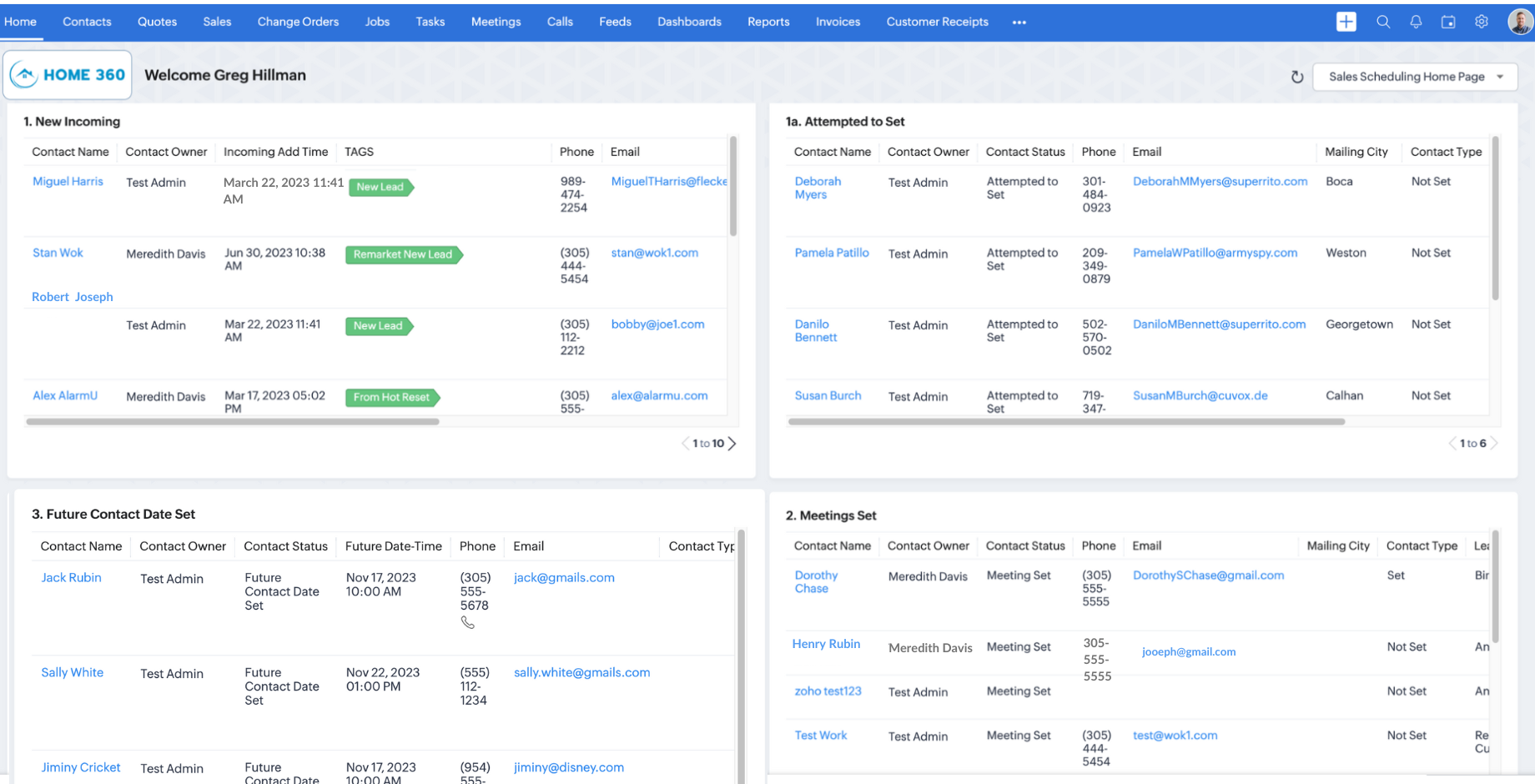This screenshot has height=784, width=1535.
Task: Switch to the Dashboards tab
Action: click(689, 22)
